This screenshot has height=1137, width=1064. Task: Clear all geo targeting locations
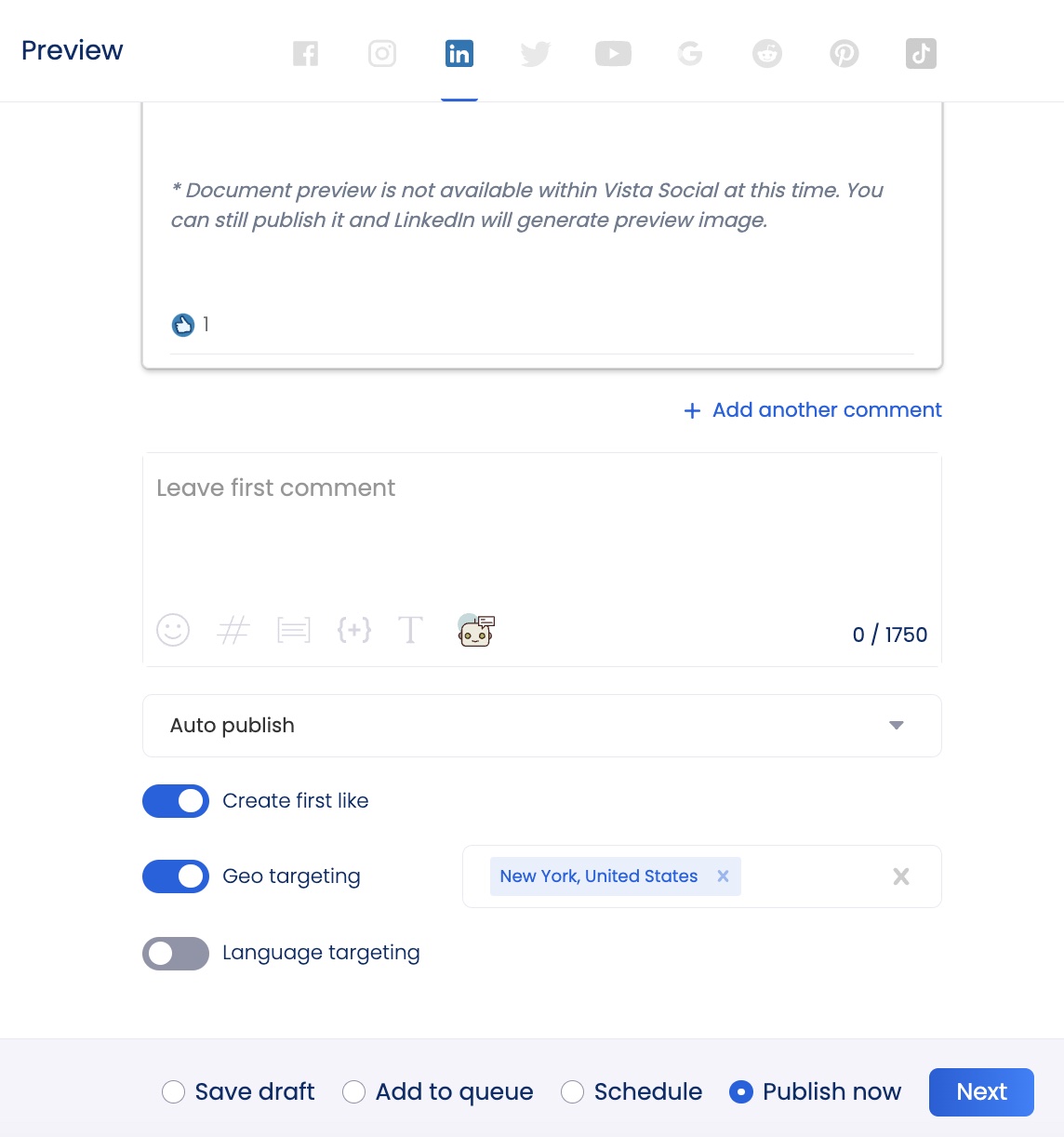pyautogui.click(x=900, y=876)
